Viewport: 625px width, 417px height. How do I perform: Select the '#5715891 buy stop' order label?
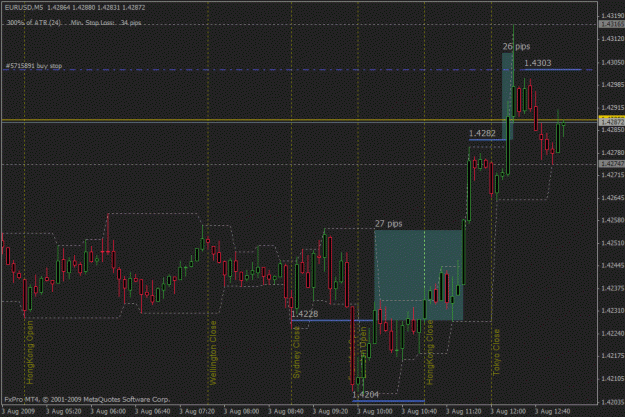click(x=34, y=66)
